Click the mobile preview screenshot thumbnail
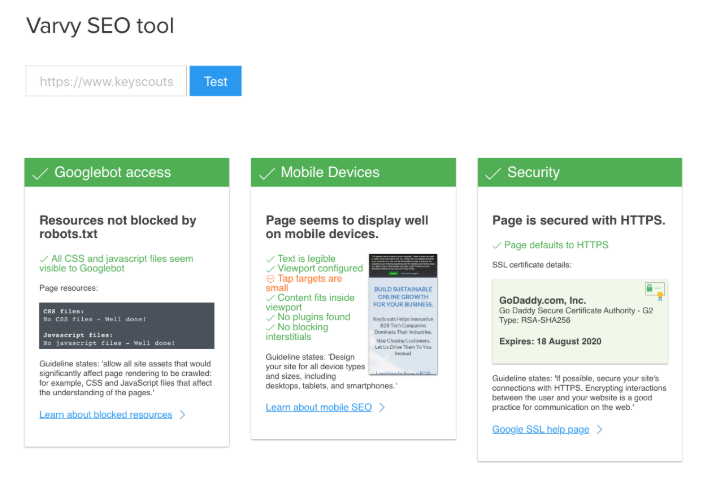Viewport: 706px width, 482px height. point(403,314)
